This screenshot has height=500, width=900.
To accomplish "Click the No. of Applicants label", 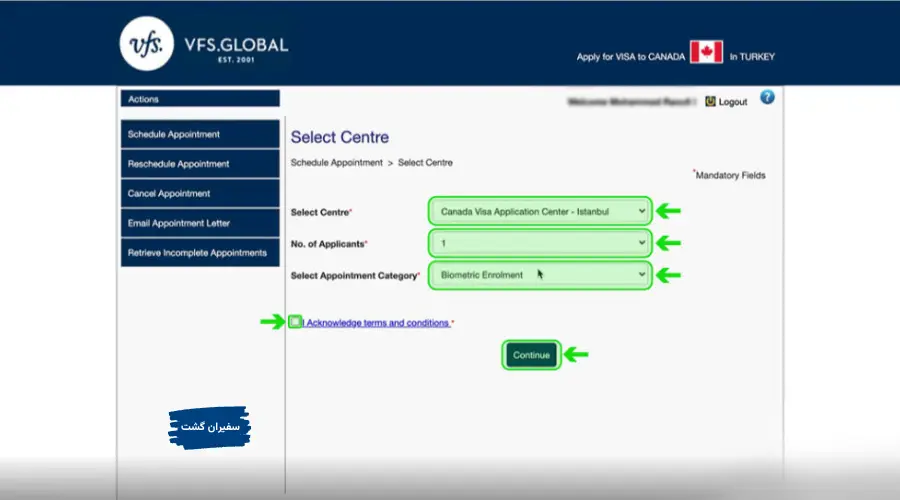I will pyautogui.click(x=328, y=244).
